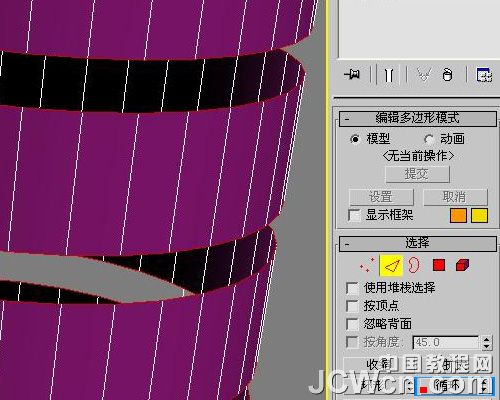Choose the 动画 radio button
This screenshot has height=400, width=500.
pyautogui.click(x=429, y=139)
